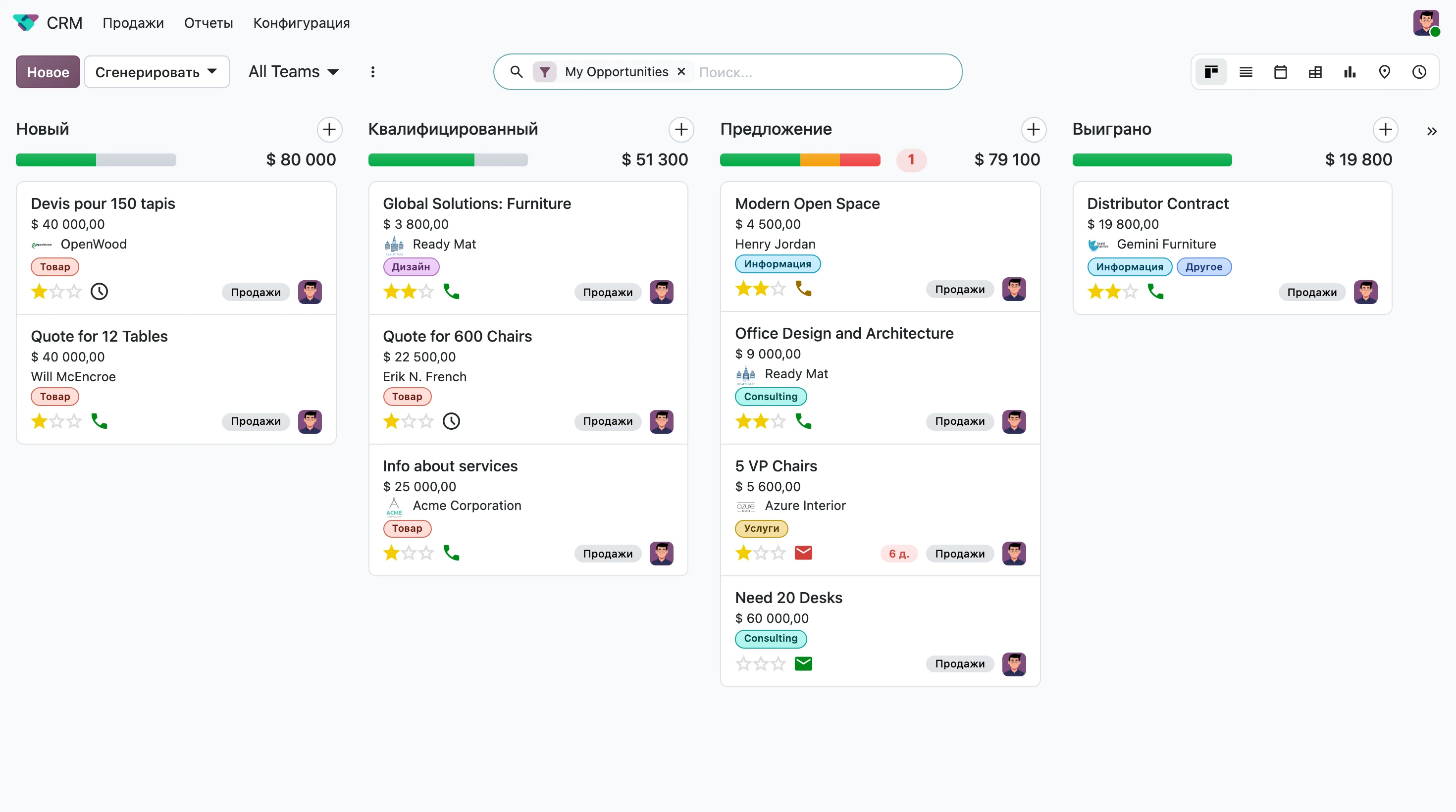Open the three-dot actions menu icon
The width and height of the screenshot is (1456, 812).
pos(372,72)
